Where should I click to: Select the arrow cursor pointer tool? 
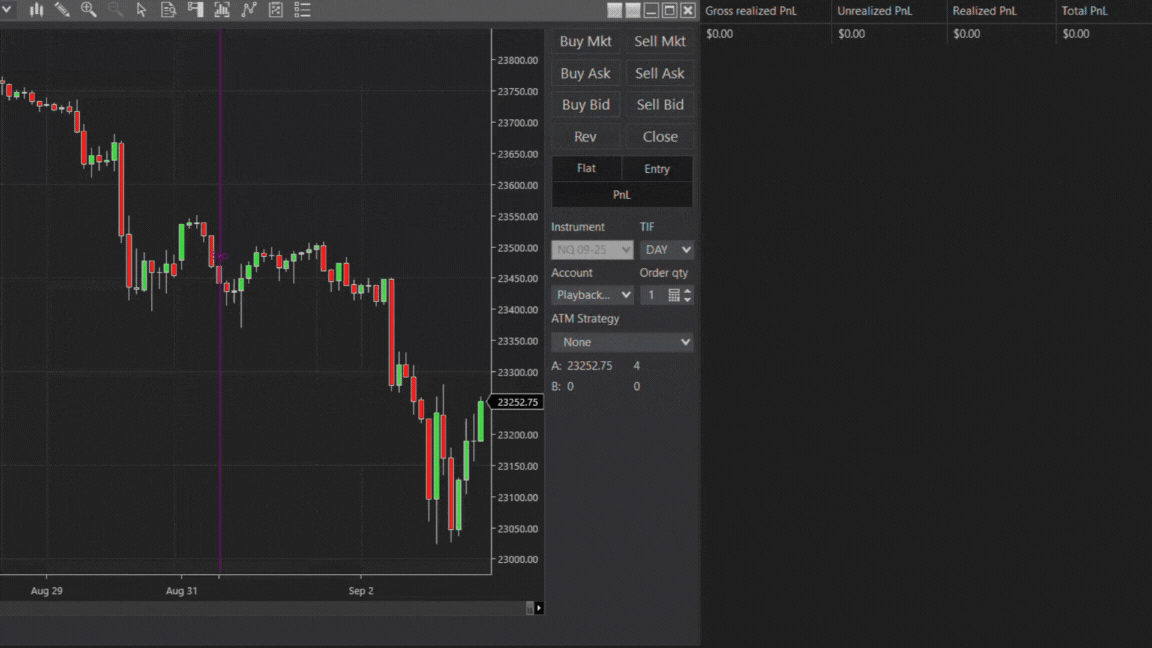tap(141, 10)
